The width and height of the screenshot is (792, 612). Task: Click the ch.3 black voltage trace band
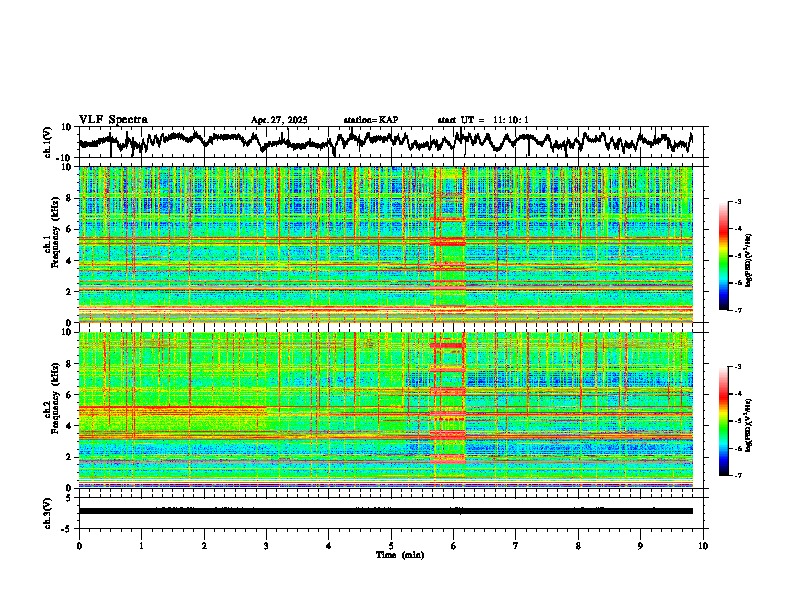point(386,511)
